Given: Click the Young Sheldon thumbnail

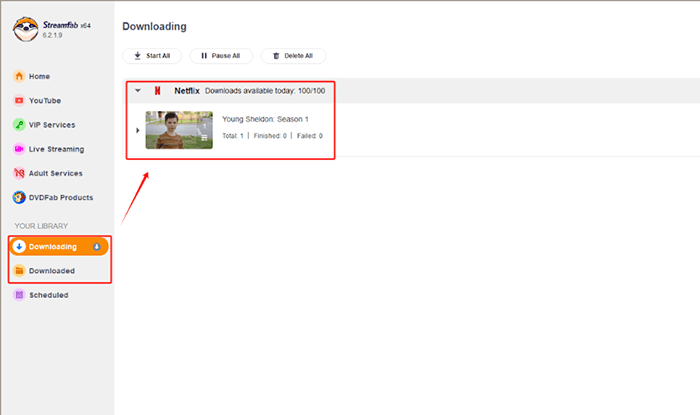Looking at the screenshot, I should click(179, 130).
